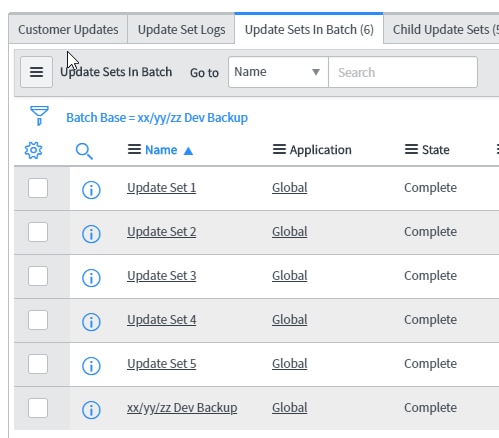Select the Update Set 5 checkbox
The height and width of the screenshot is (438, 499).
(x=38, y=364)
